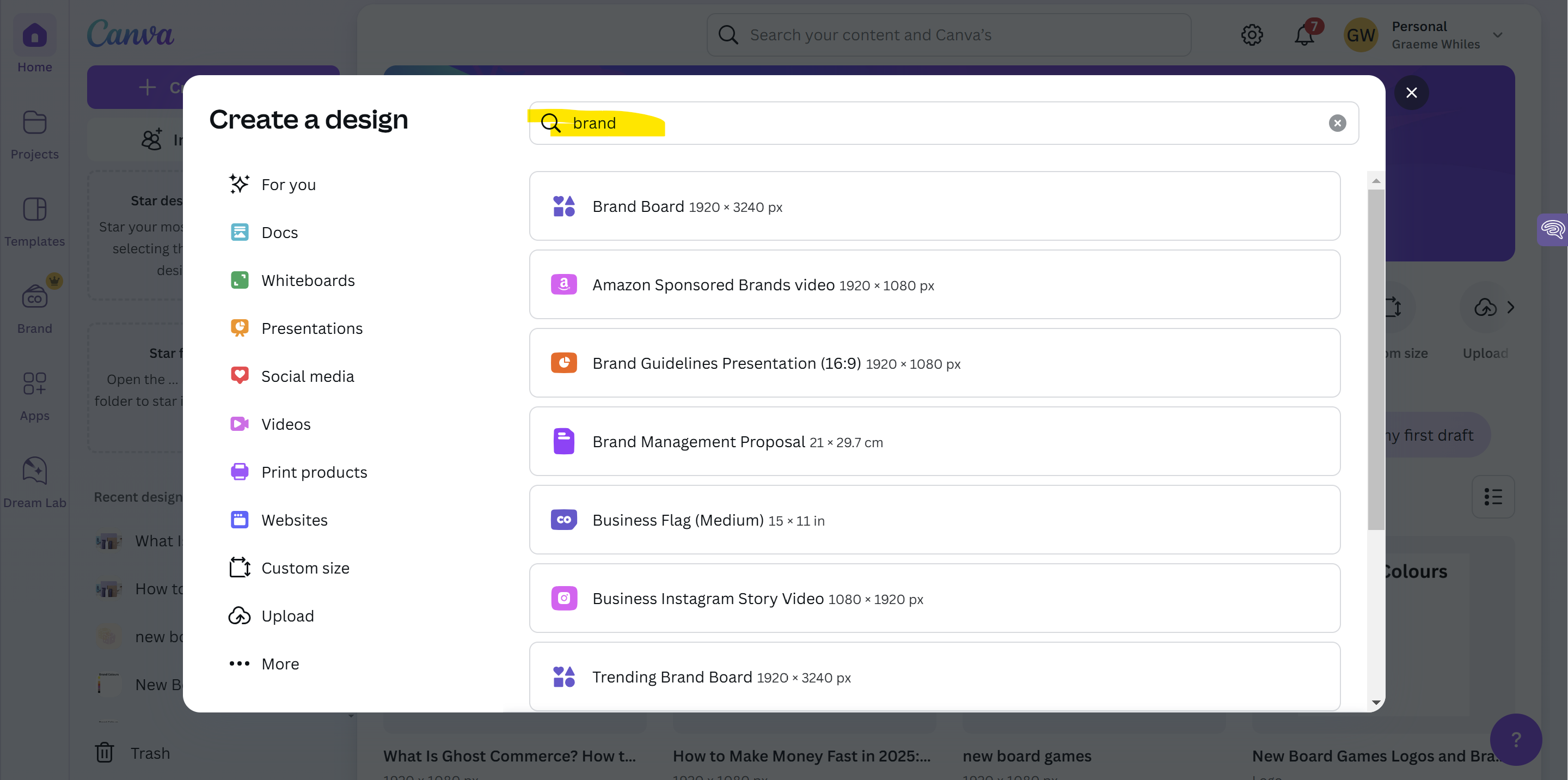Screen dimensions: 1568x780
Task: Click the Upload icon in sidebar
Action: coord(239,616)
